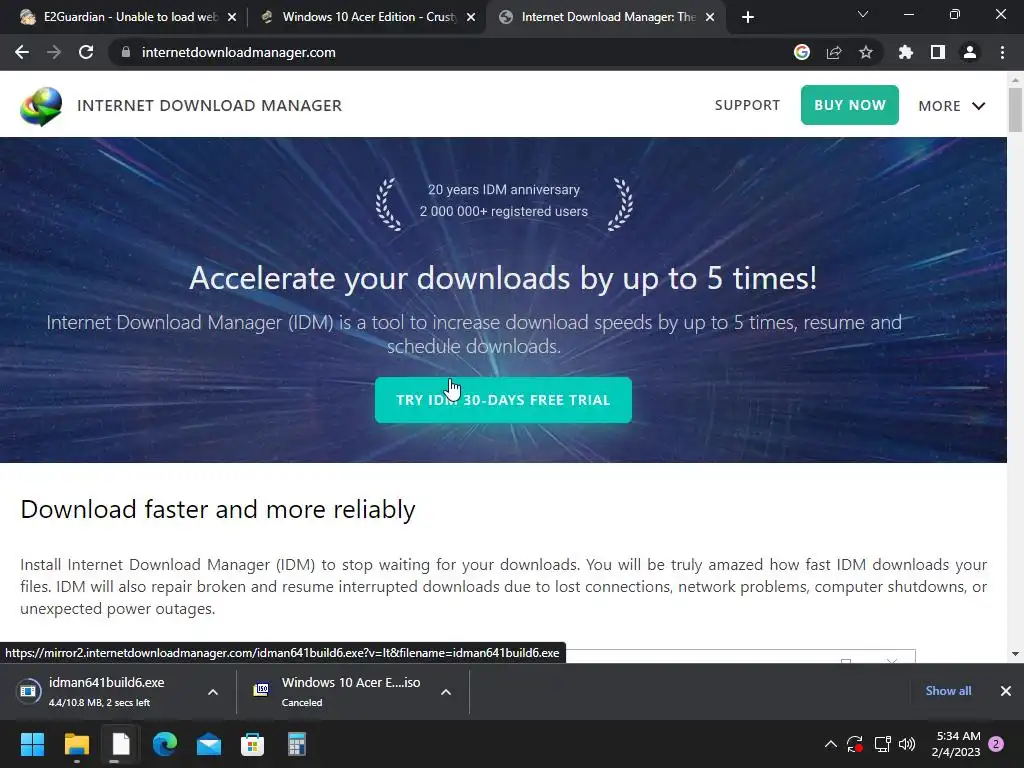This screenshot has height=768, width=1024.
Task: Click the Google icon in the address bar
Action: (802, 52)
